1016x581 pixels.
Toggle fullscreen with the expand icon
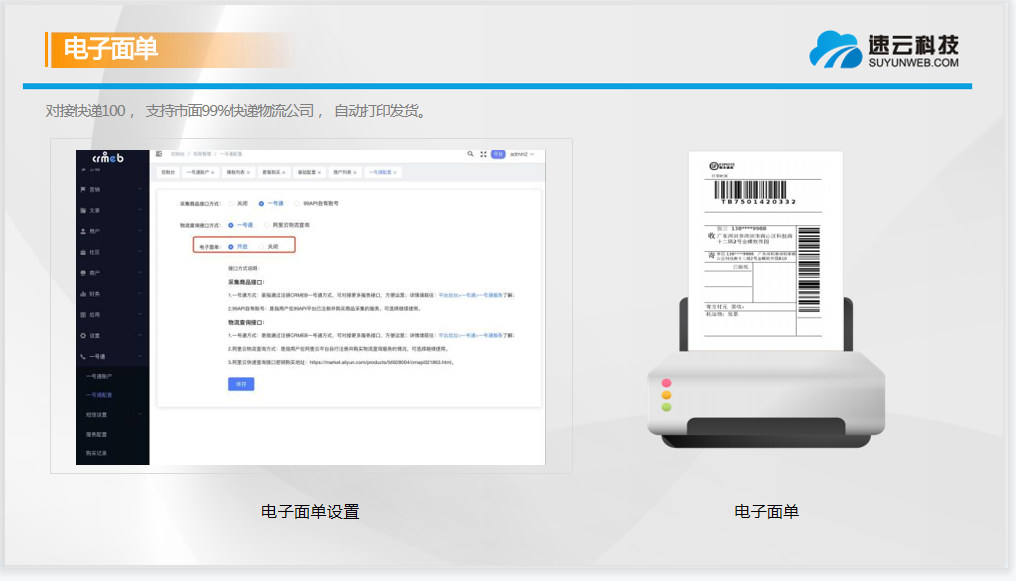click(483, 154)
